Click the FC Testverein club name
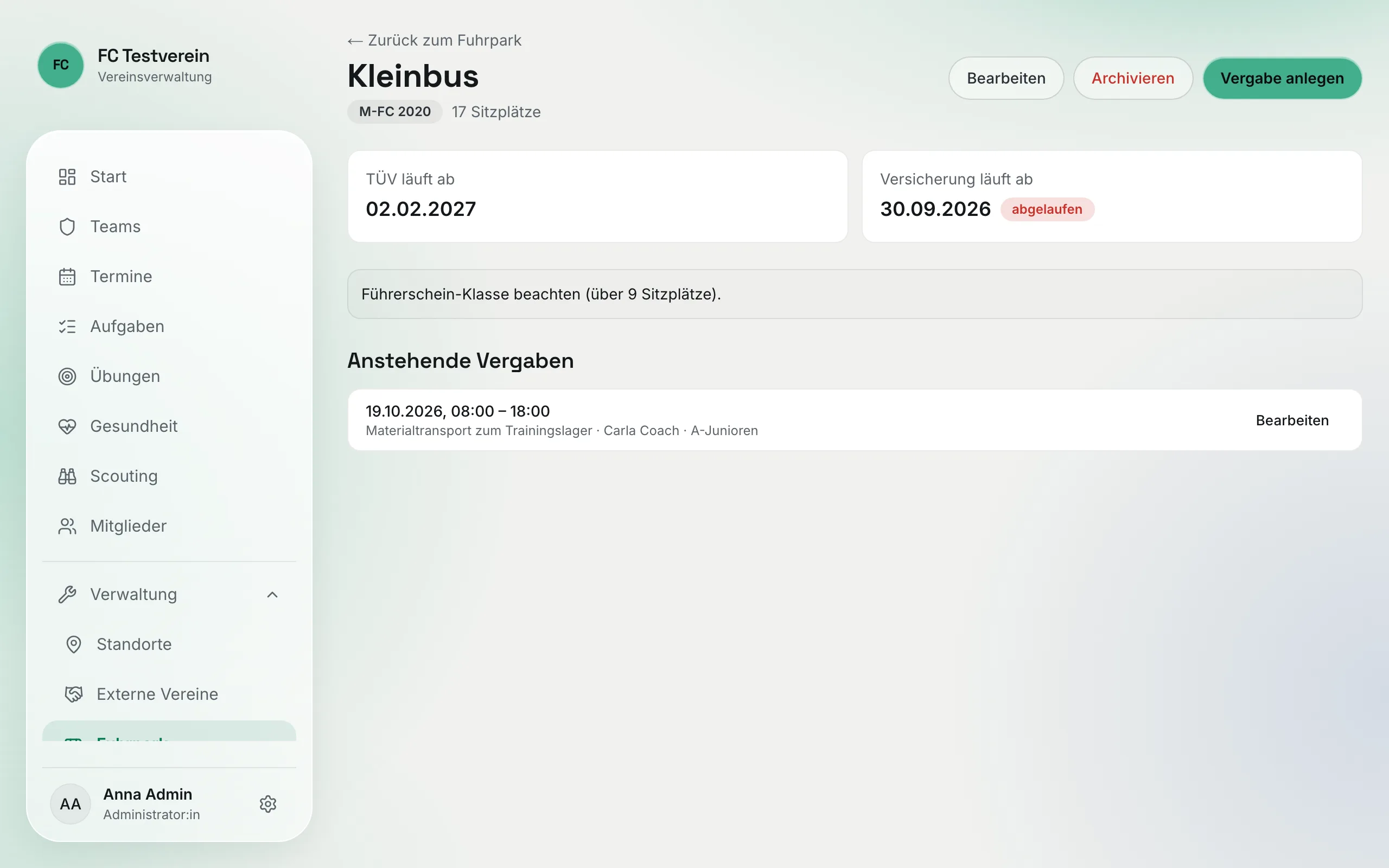The width and height of the screenshot is (1389, 868). tap(154, 56)
